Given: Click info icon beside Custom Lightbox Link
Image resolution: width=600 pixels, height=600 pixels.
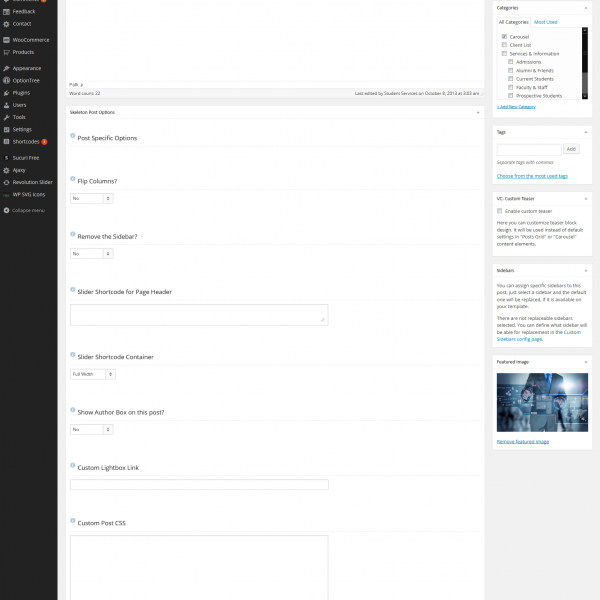Looking at the screenshot, I should [73, 466].
